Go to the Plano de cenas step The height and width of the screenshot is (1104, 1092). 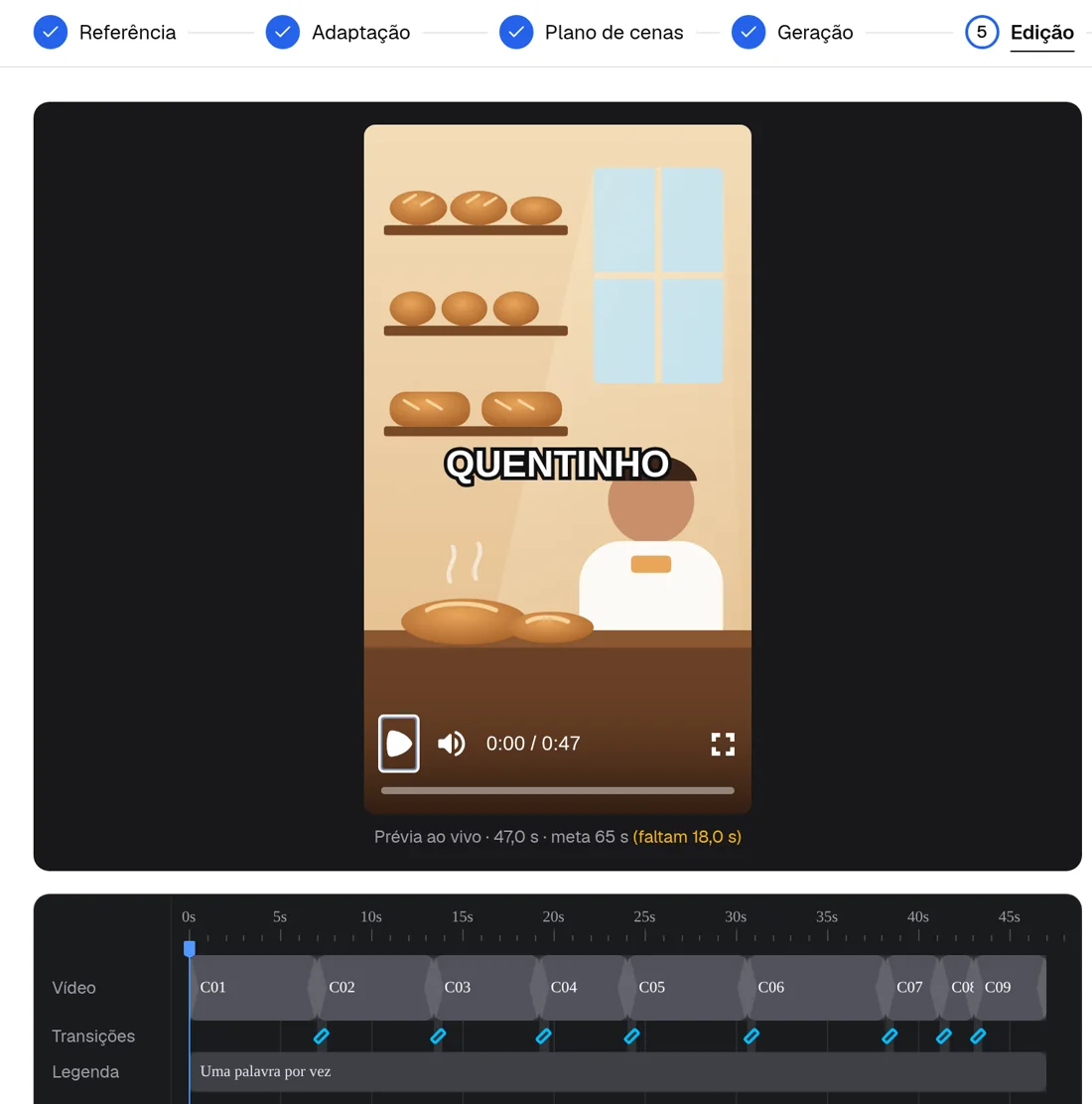pyautogui.click(x=614, y=33)
